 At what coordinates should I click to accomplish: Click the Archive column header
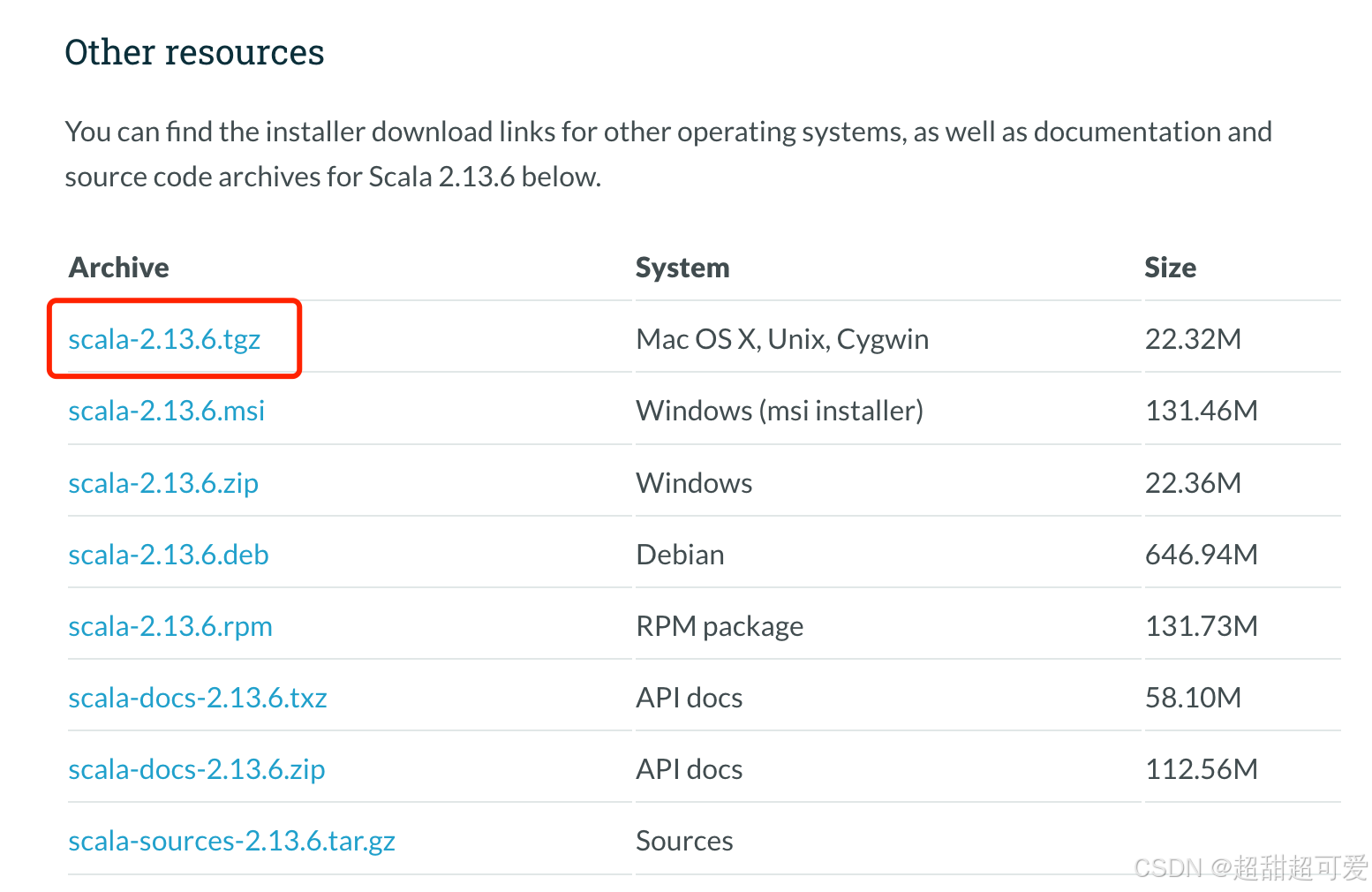click(119, 268)
